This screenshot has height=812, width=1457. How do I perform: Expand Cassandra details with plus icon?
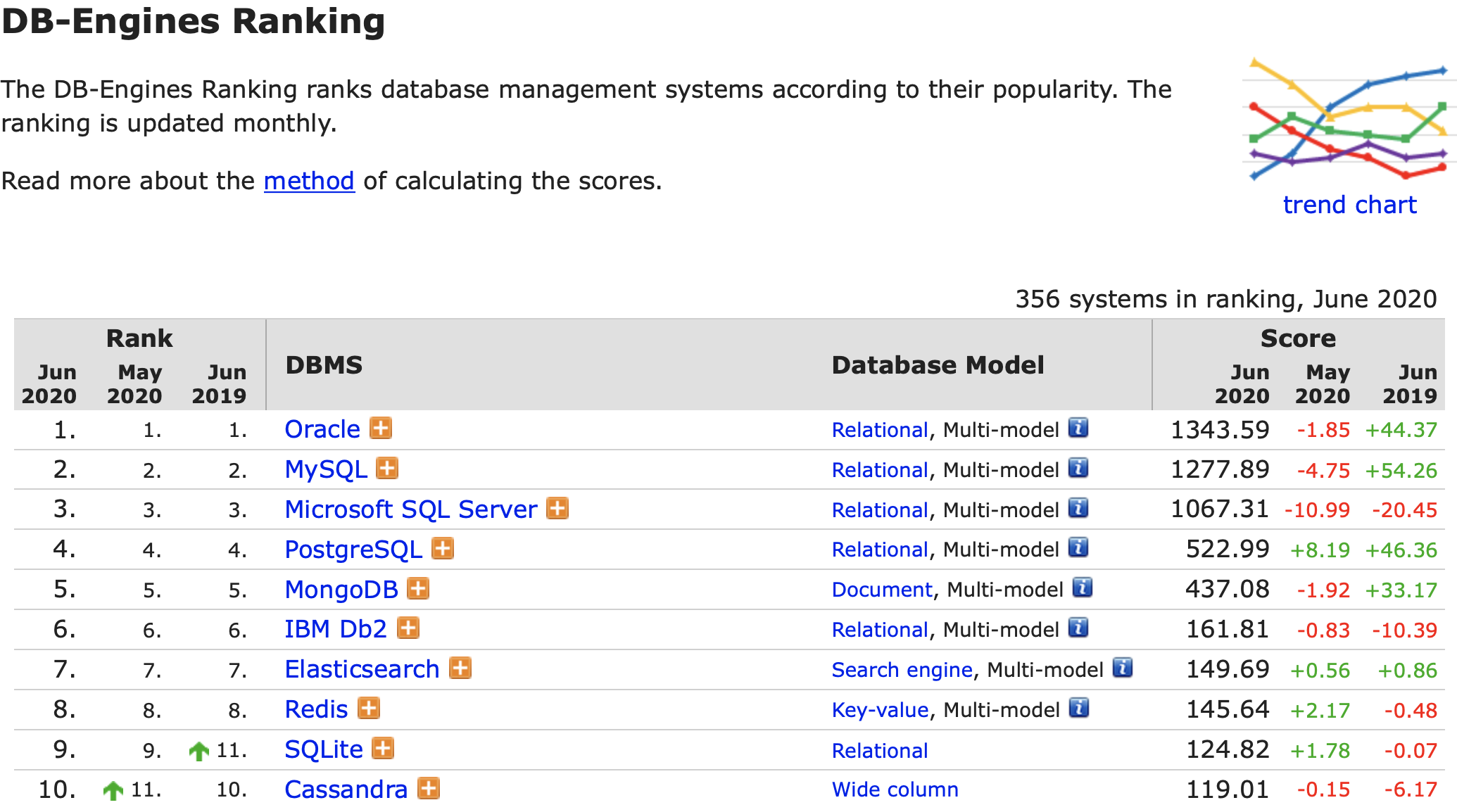[429, 788]
